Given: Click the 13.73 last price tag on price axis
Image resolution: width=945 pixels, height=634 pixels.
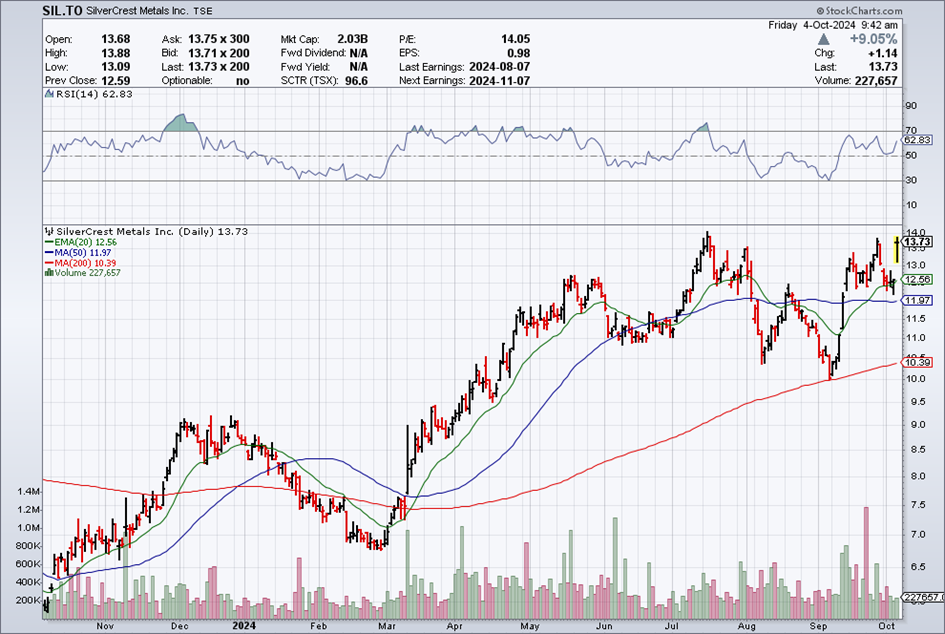Looking at the screenshot, I should pyautogui.click(x=918, y=242).
